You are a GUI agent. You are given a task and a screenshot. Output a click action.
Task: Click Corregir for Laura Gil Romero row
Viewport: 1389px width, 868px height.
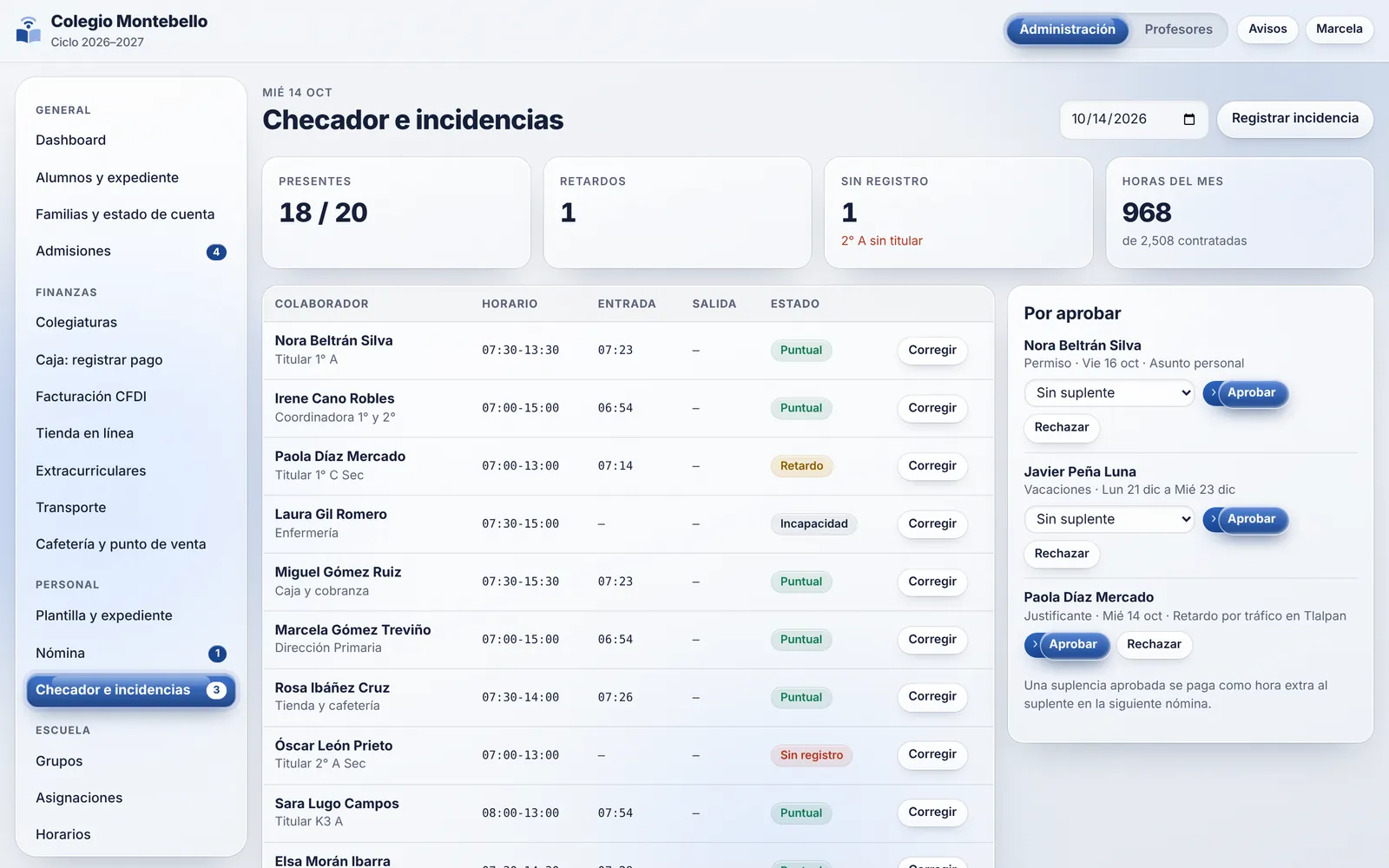point(932,524)
